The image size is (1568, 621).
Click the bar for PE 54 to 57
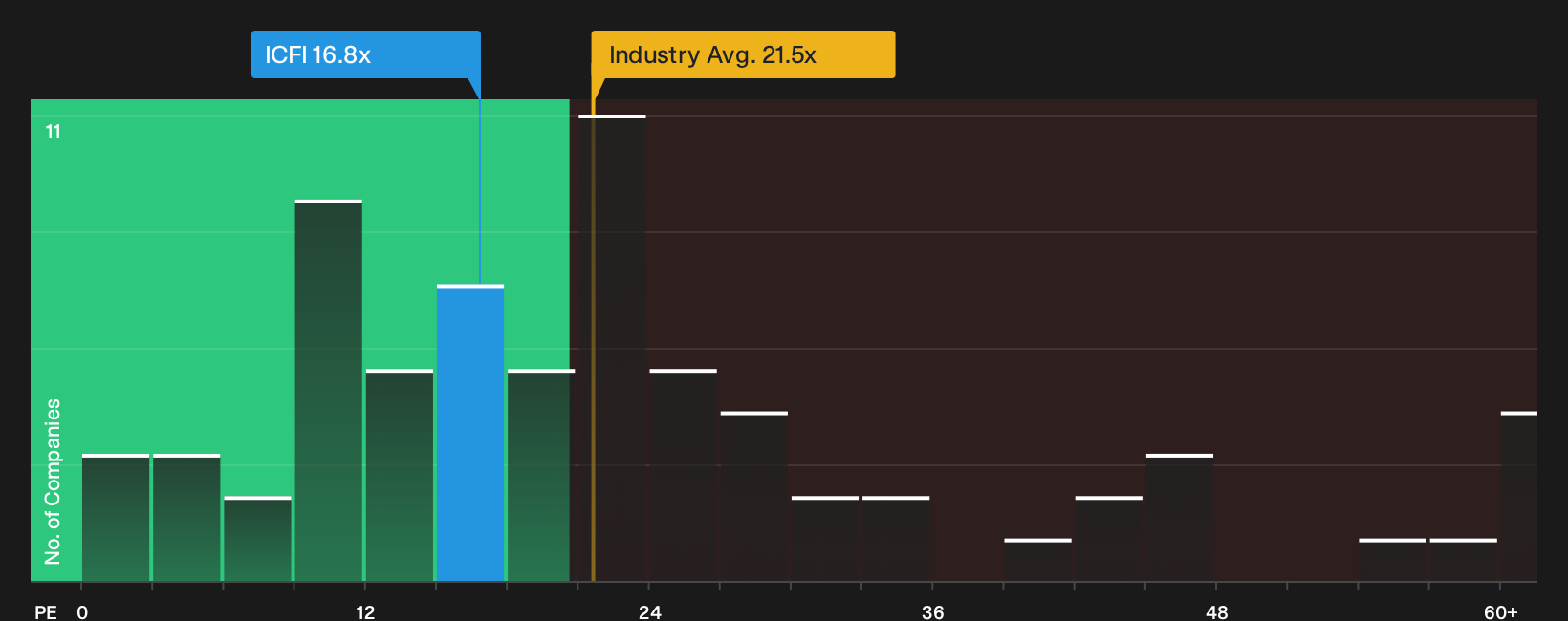tap(1392, 560)
